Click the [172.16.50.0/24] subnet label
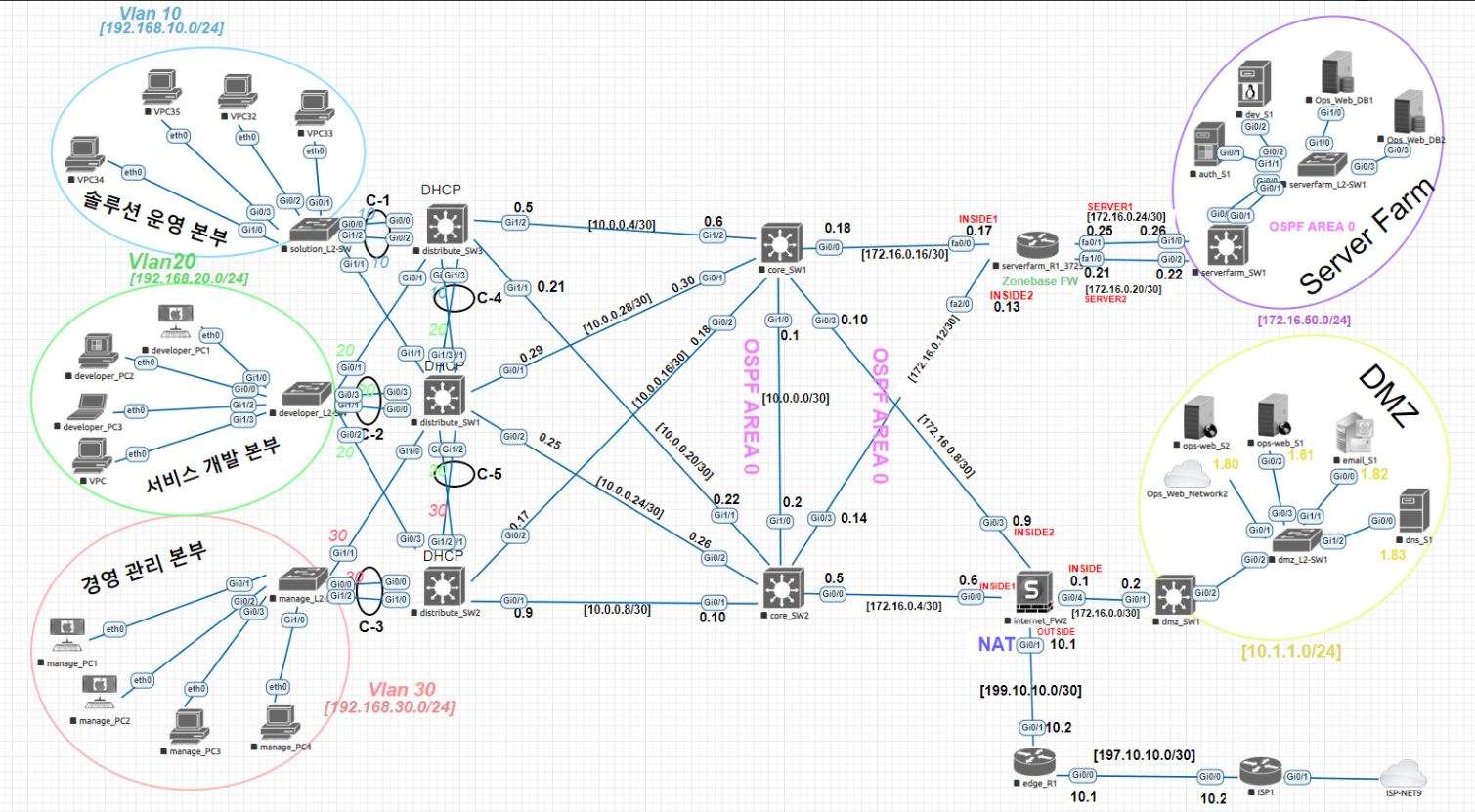The image size is (1475, 812). pos(1304,321)
